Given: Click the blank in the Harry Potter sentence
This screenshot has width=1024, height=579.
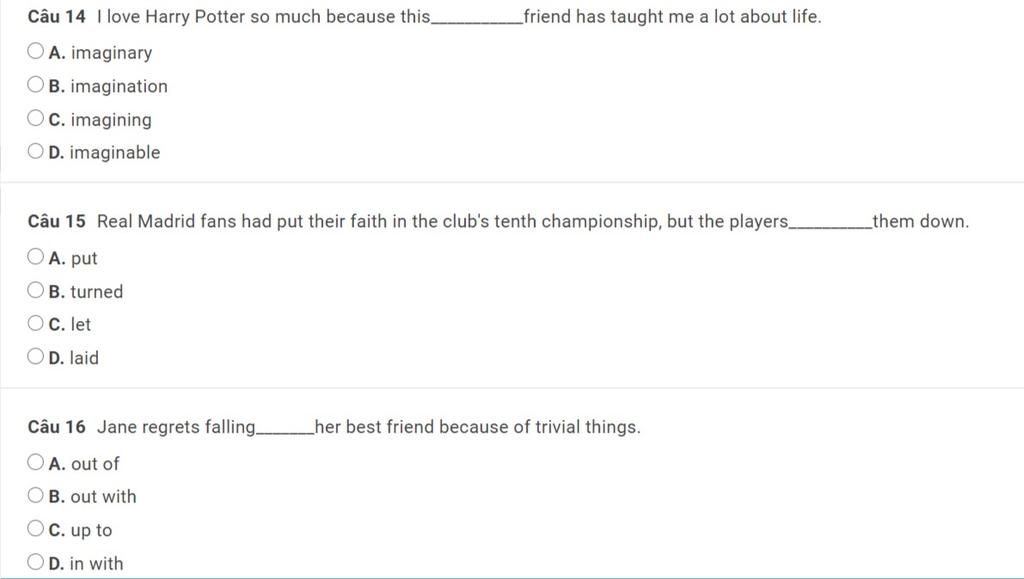Looking at the screenshot, I should click(x=476, y=19).
